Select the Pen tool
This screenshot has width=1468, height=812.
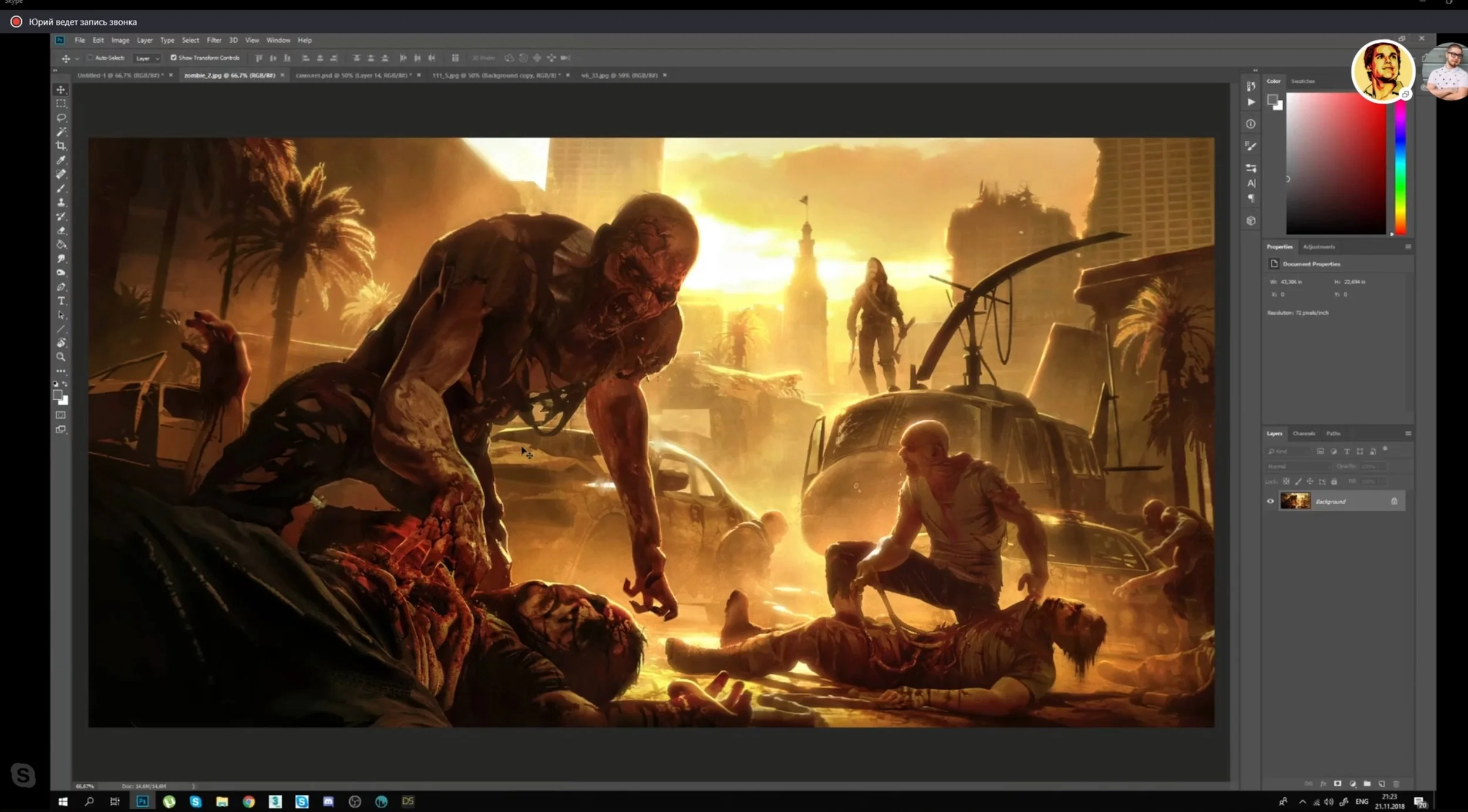61,287
